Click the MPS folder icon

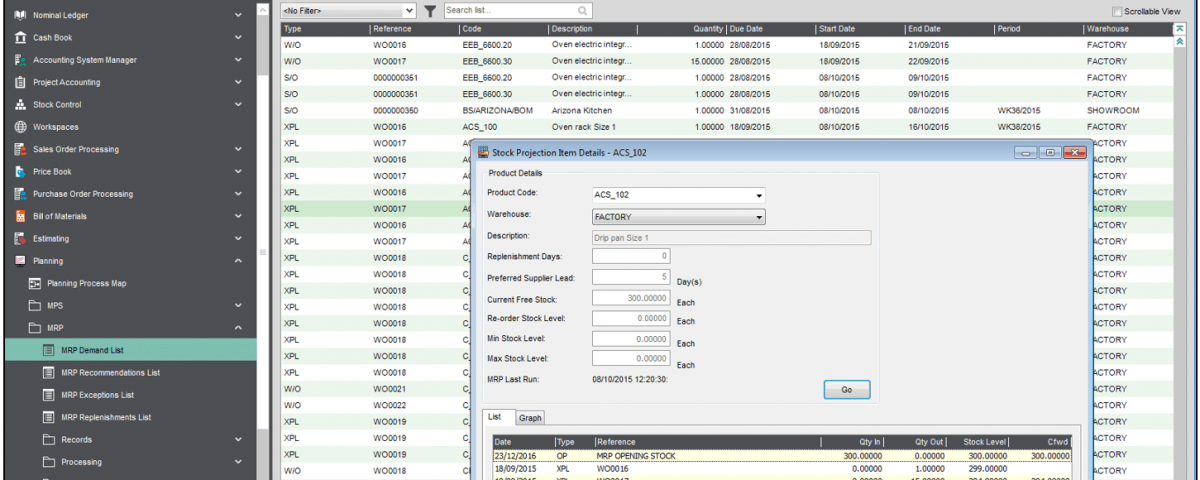35,305
